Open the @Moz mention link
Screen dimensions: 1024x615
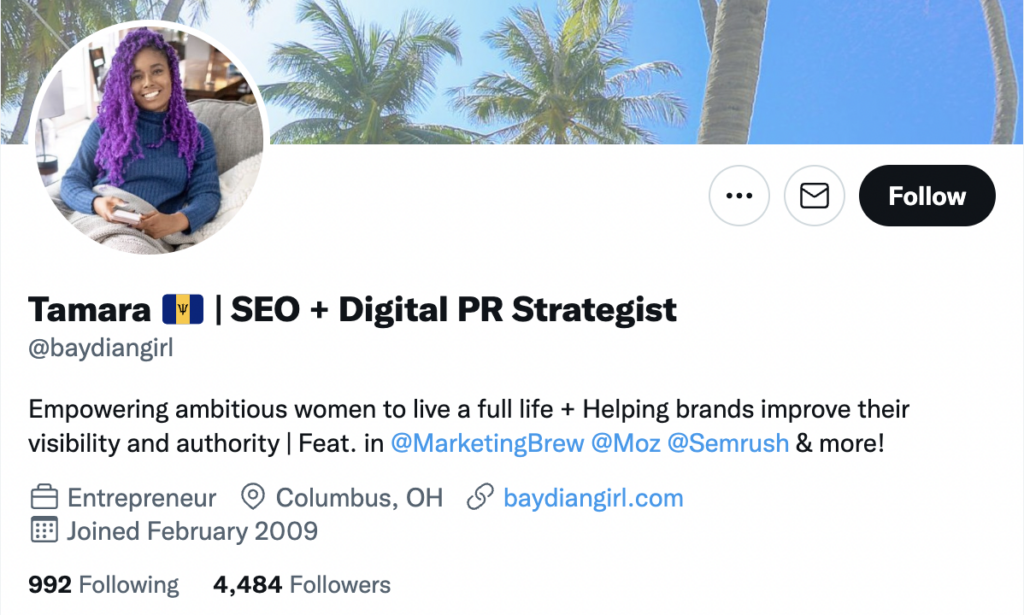[626, 443]
